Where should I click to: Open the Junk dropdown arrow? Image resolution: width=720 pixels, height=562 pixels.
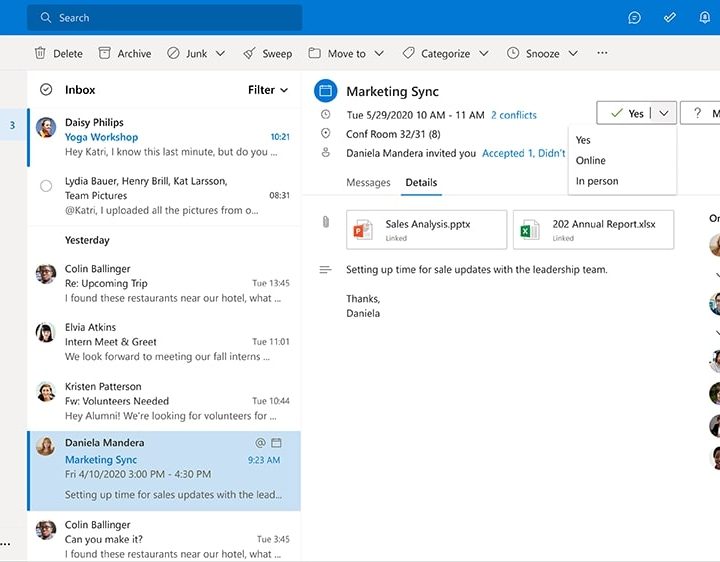[x=220, y=53]
